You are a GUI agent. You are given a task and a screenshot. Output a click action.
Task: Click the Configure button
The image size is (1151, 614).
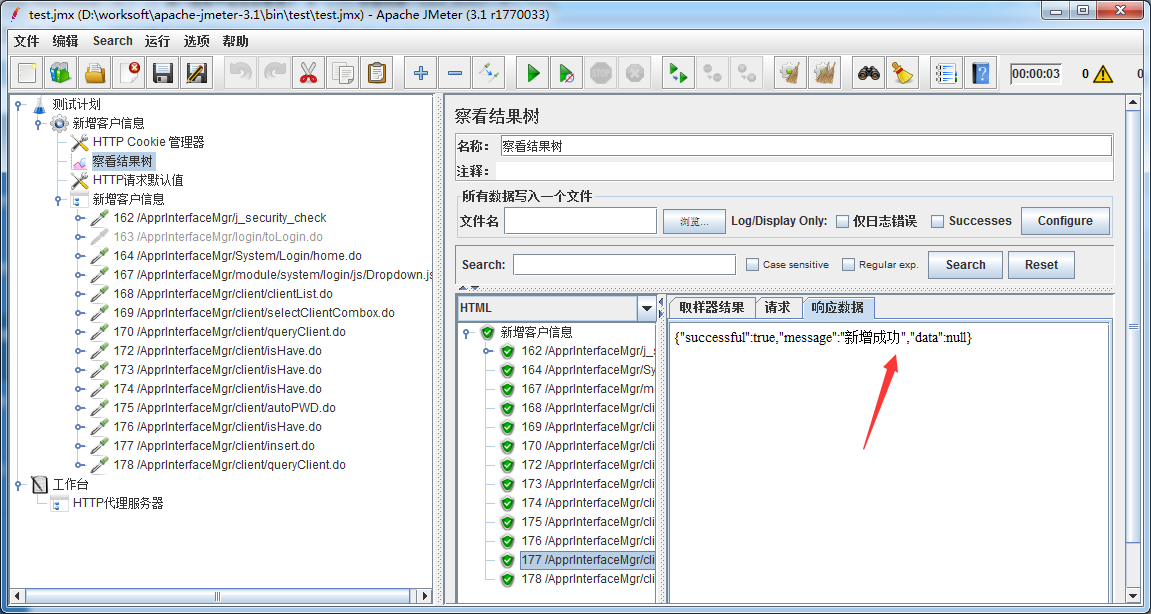pos(1064,221)
